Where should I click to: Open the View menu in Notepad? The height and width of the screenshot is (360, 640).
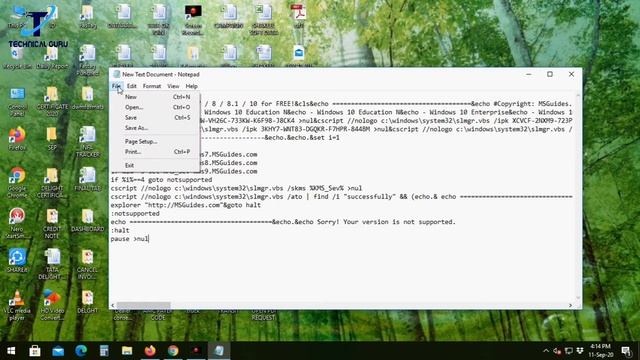(x=173, y=86)
